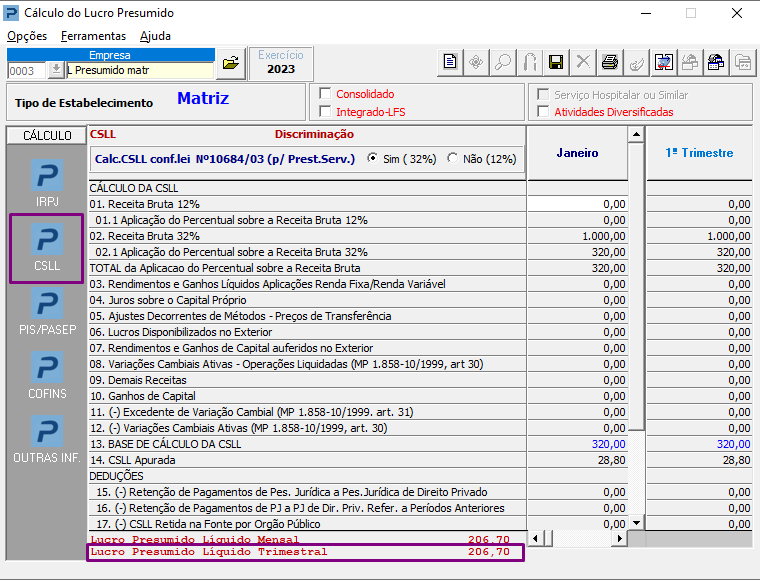
Task: Click the Receita Bruta 12% Janeiro field
Action: point(577,204)
